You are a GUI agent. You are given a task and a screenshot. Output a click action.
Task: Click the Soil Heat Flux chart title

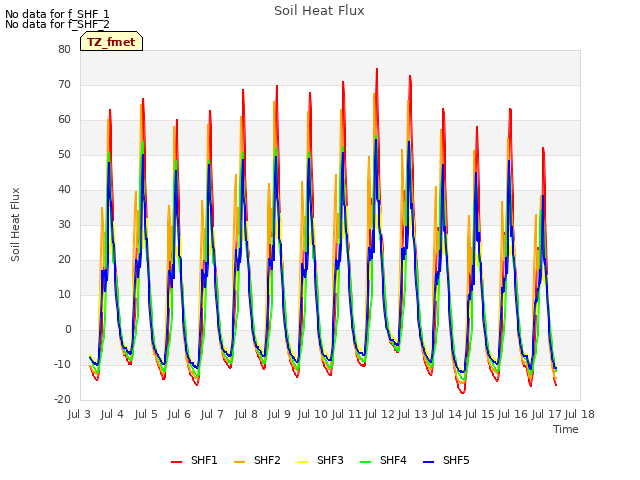(x=319, y=11)
